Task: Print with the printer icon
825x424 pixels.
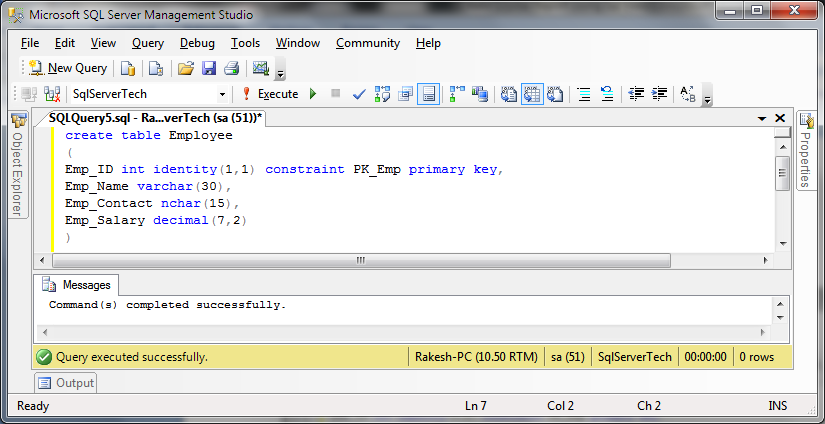Action: click(232, 68)
